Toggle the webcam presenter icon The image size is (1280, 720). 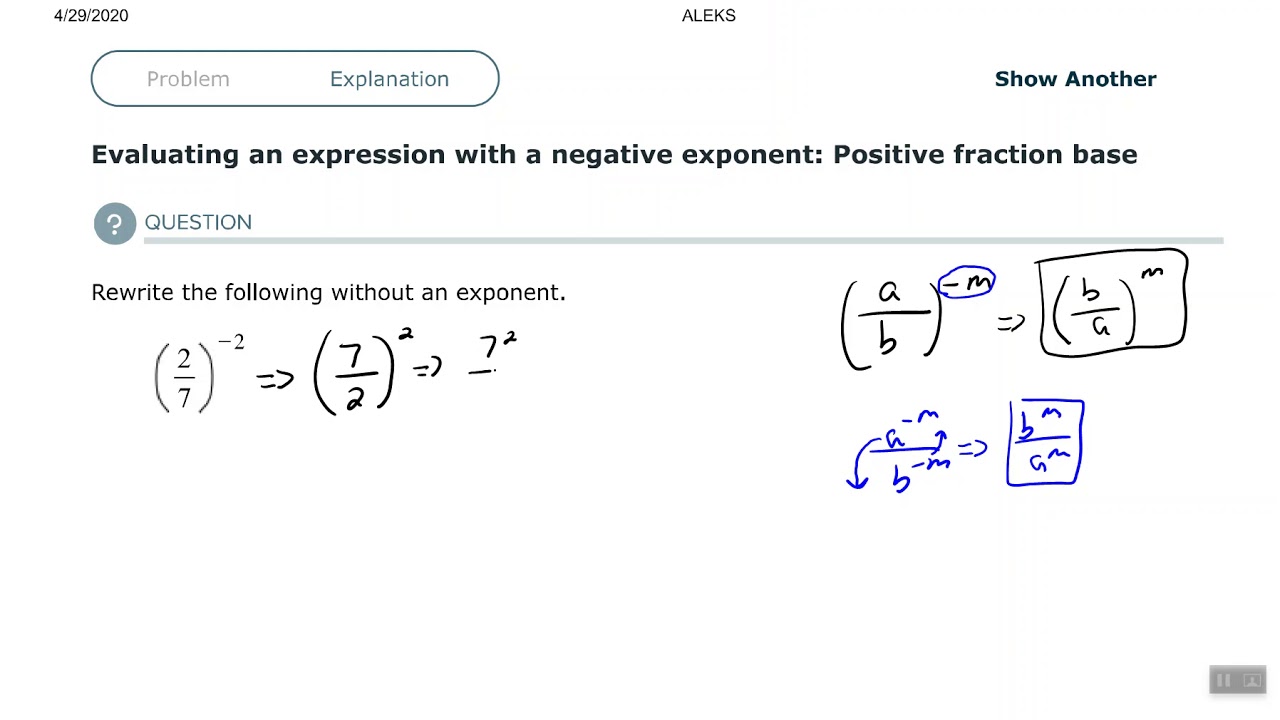1250,680
